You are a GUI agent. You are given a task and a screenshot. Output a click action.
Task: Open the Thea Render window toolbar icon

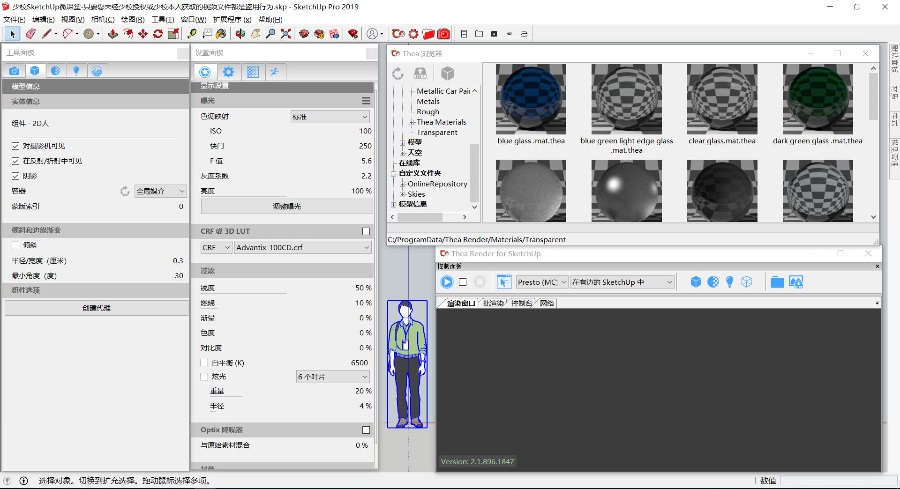(x=398, y=34)
